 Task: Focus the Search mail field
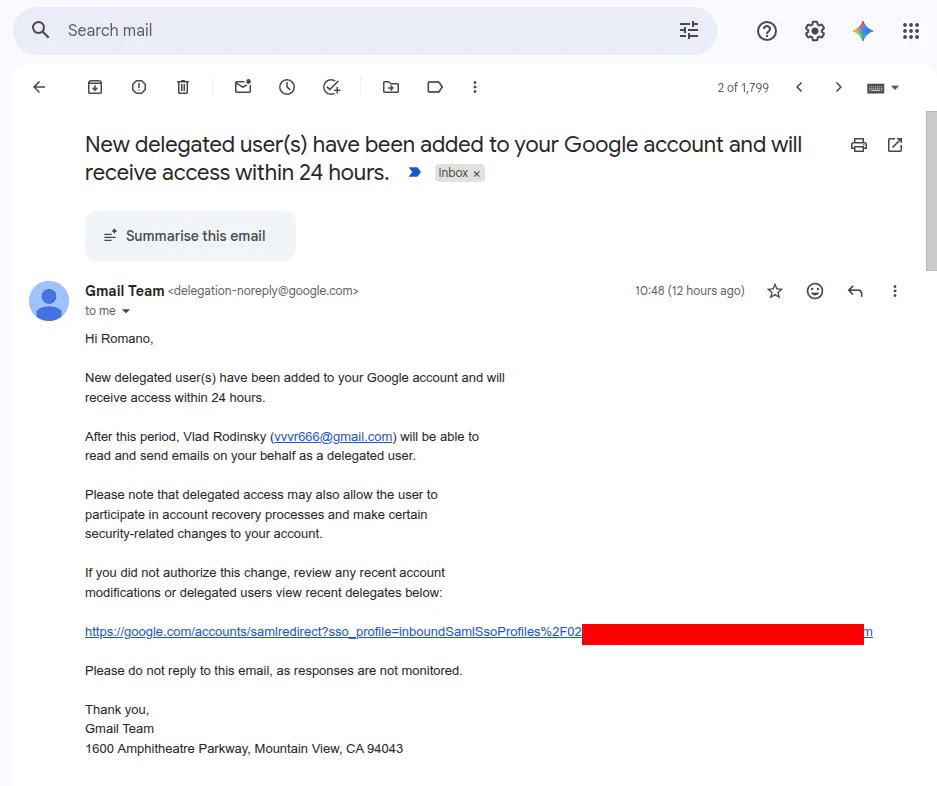tap(365, 30)
